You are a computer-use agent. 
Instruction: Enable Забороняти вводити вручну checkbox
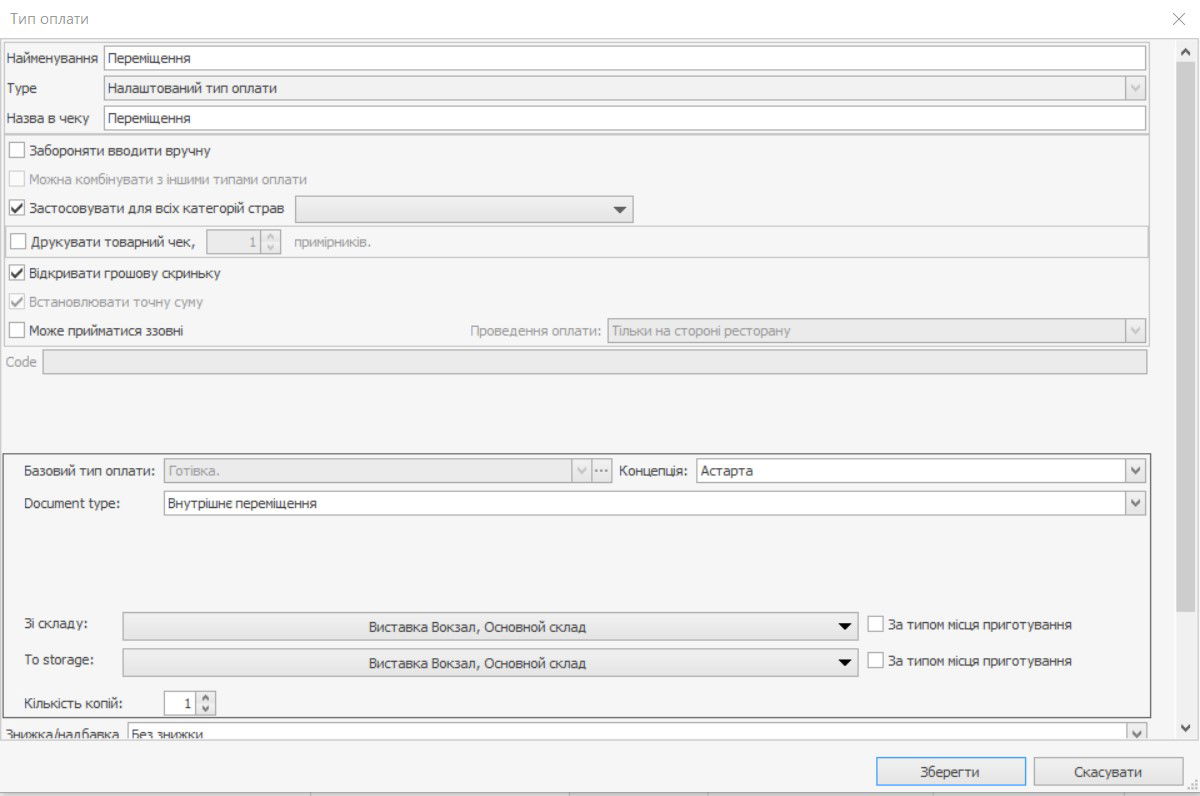(17, 151)
